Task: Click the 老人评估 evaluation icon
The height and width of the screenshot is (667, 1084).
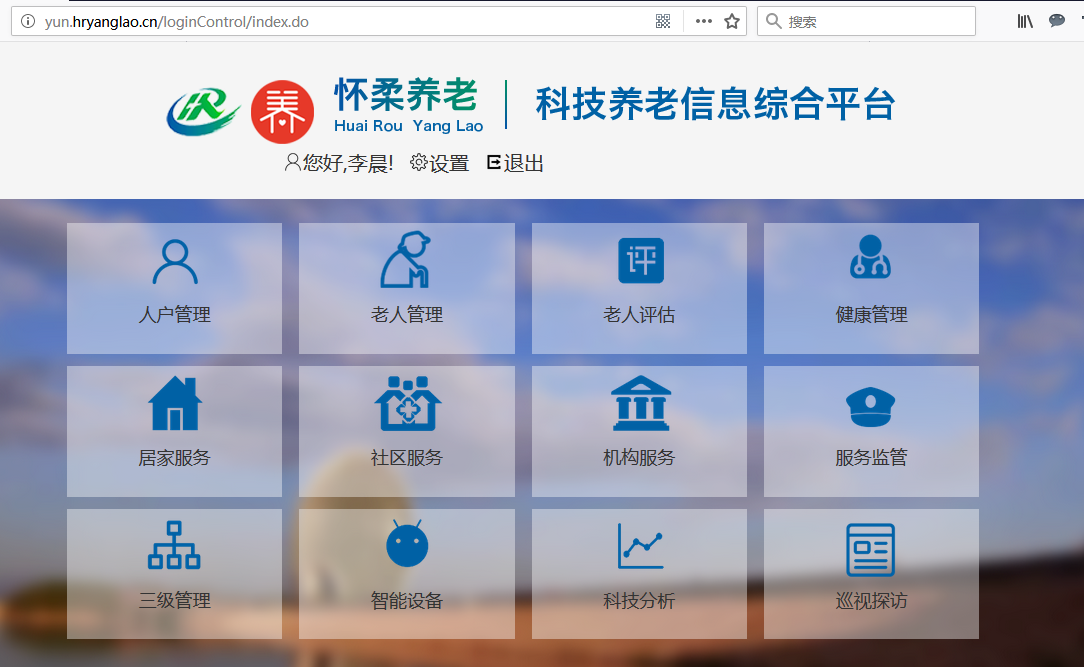Action: click(640, 261)
